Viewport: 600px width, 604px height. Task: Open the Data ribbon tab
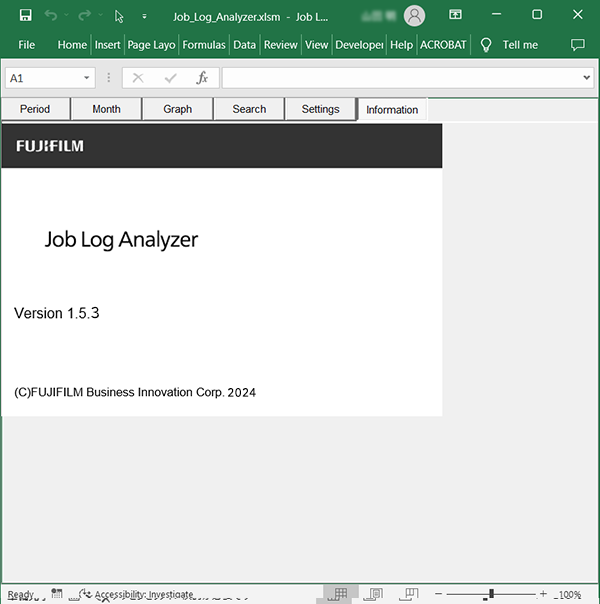coord(245,45)
